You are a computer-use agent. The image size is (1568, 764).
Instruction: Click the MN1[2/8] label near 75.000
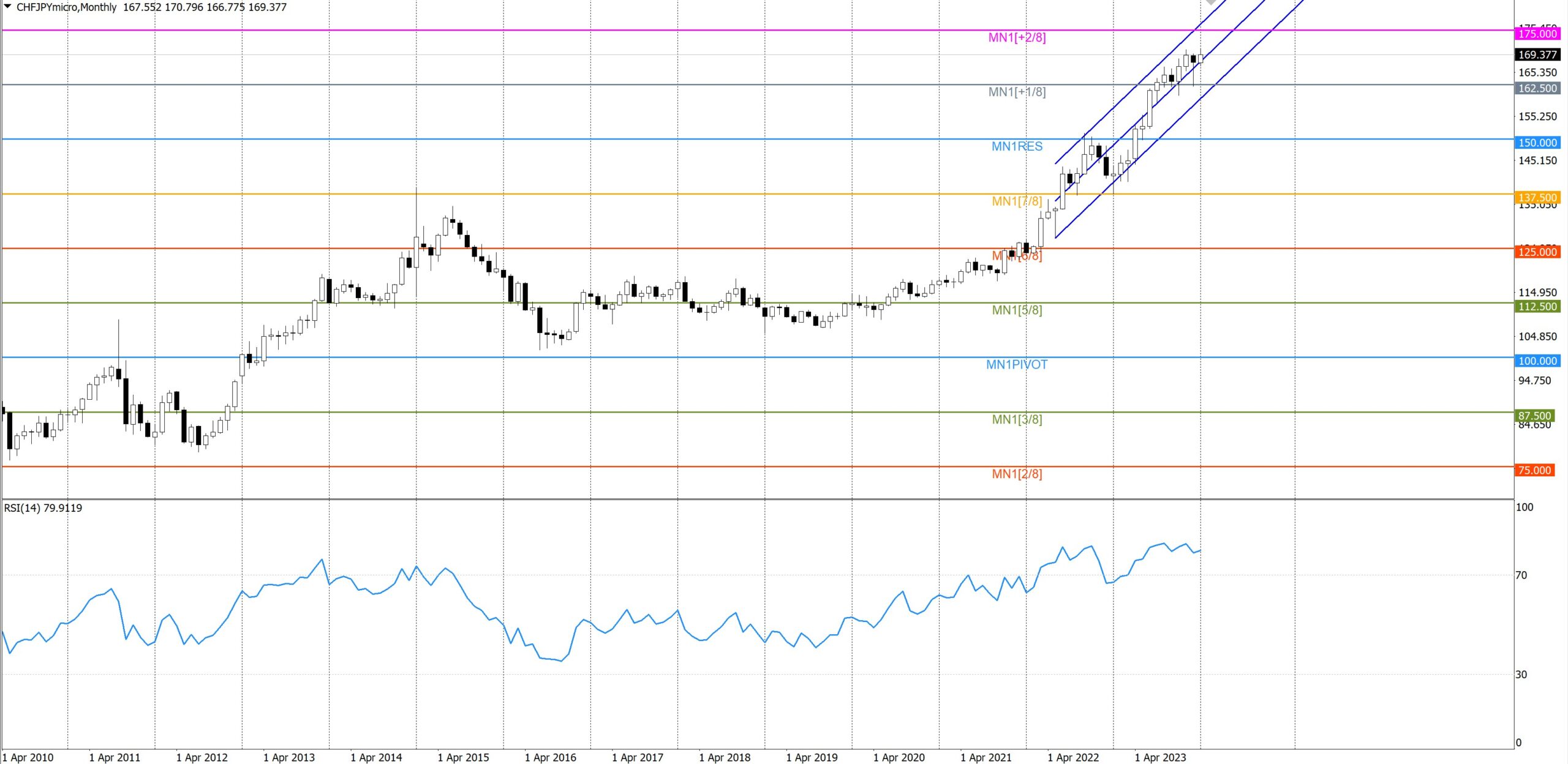pos(1016,474)
